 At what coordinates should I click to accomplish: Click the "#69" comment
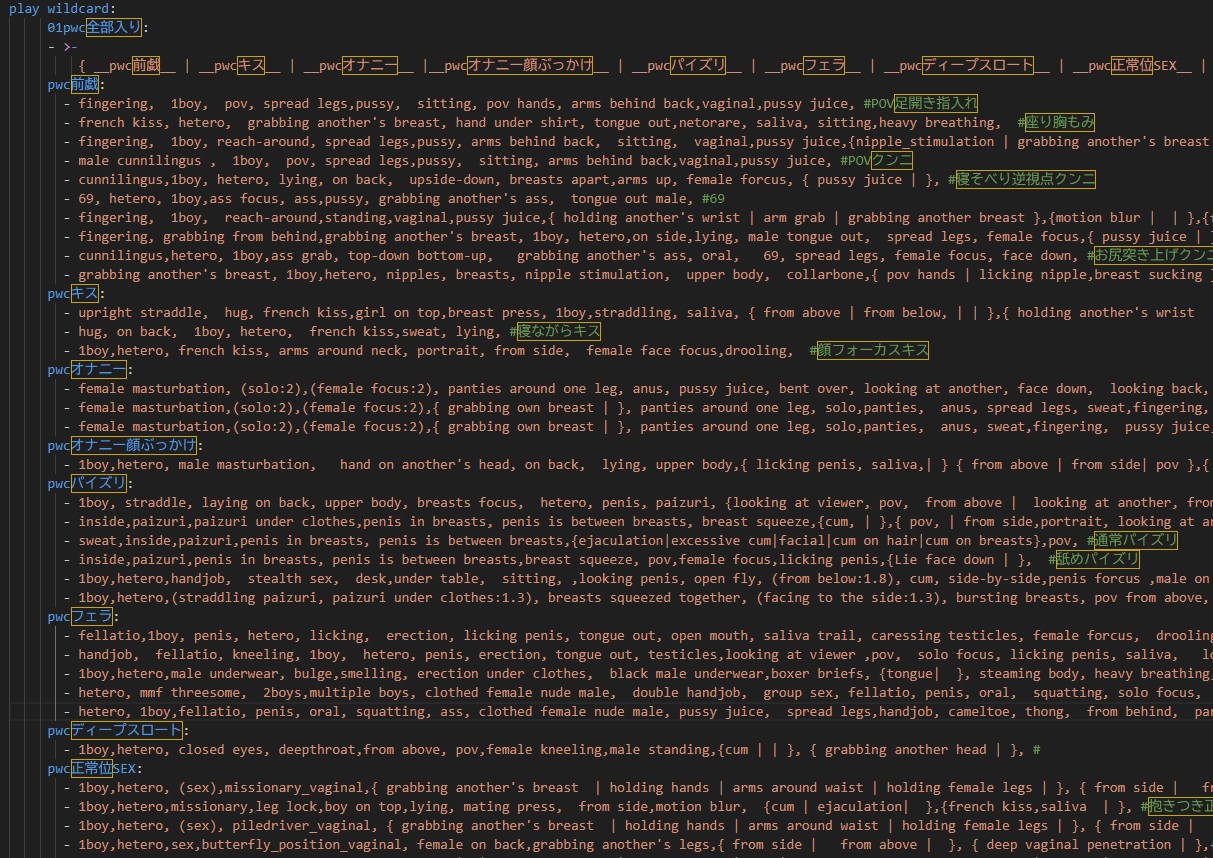point(715,199)
